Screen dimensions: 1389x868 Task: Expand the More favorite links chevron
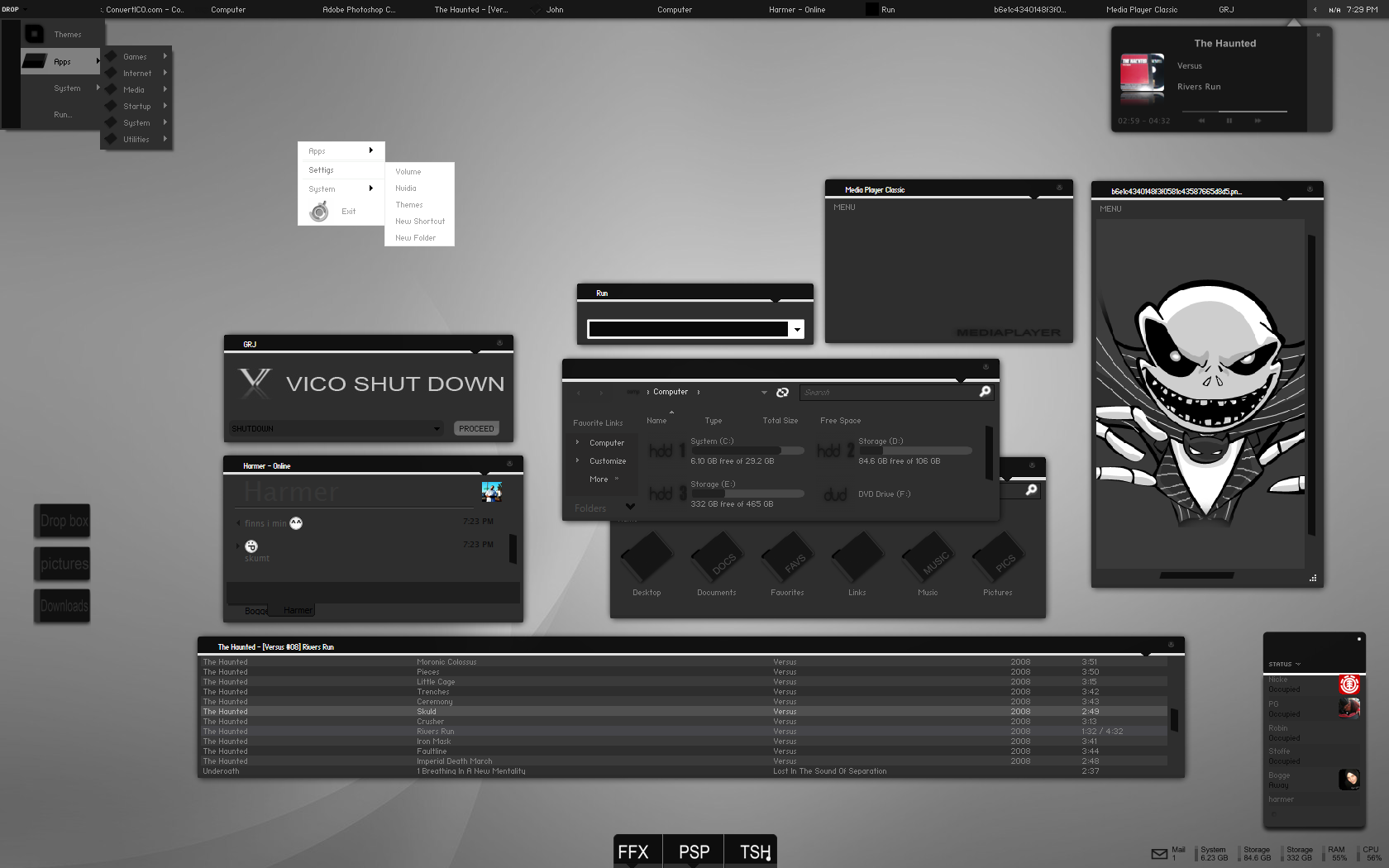coord(617,479)
